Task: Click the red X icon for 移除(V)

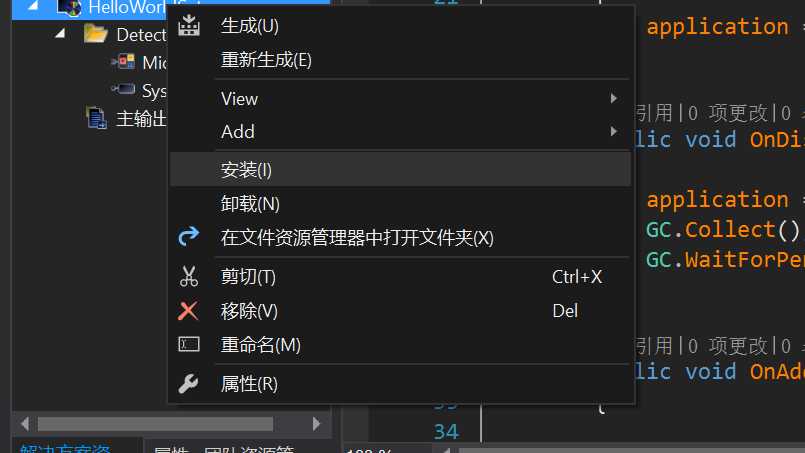Action: [188, 311]
